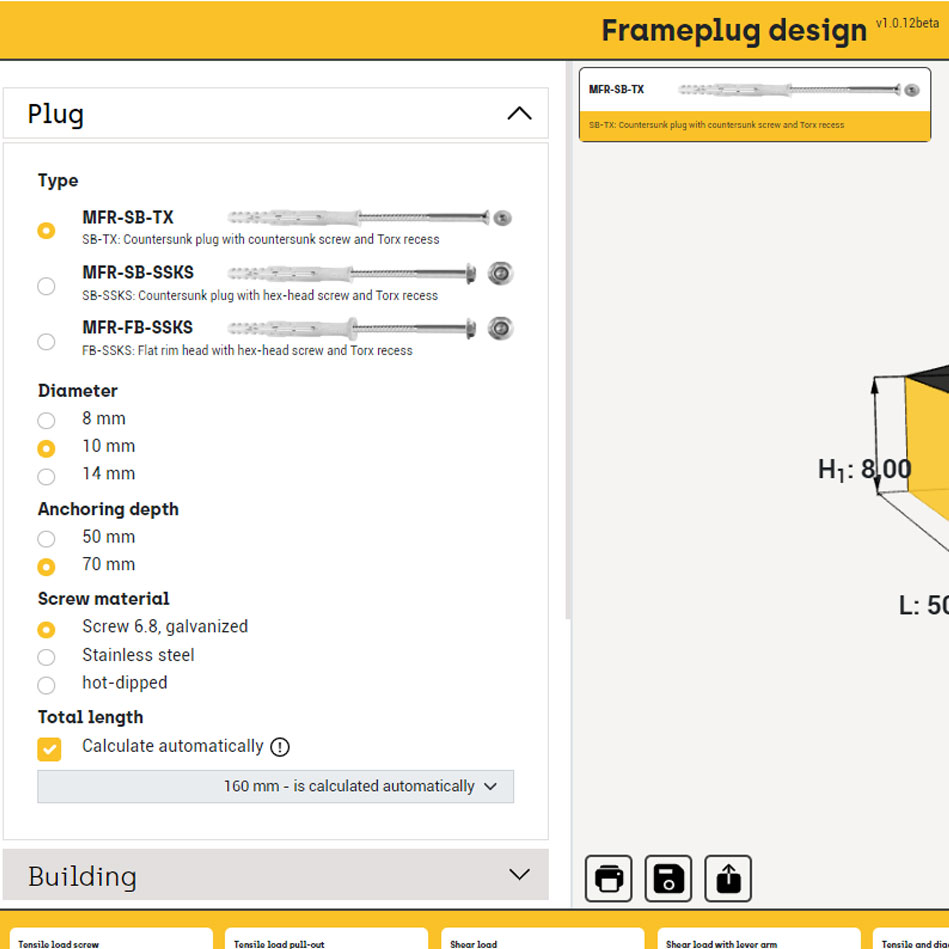
Task: Click the selected plug card at top right
Action: (x=755, y=104)
